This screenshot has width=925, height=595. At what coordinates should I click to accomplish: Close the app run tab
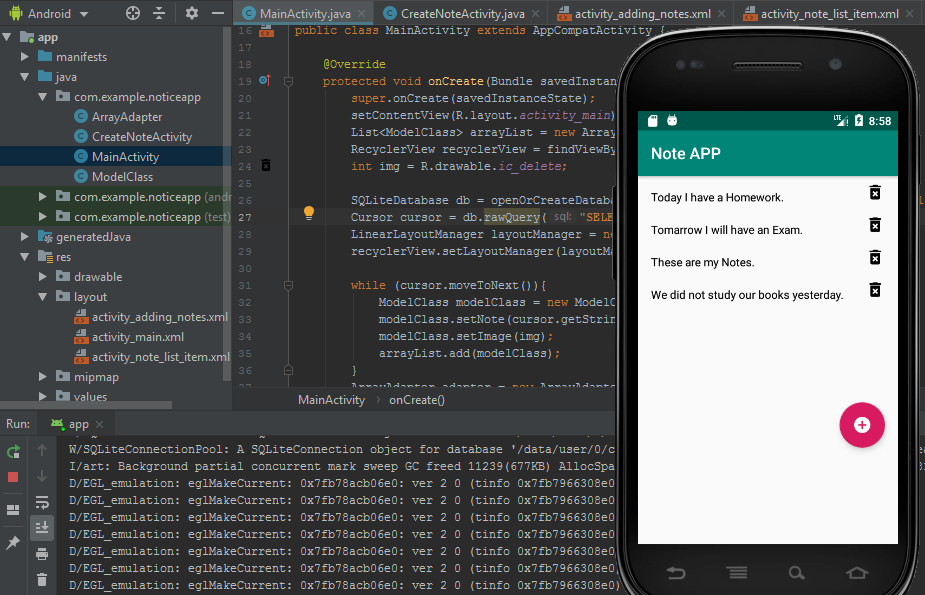pos(99,425)
